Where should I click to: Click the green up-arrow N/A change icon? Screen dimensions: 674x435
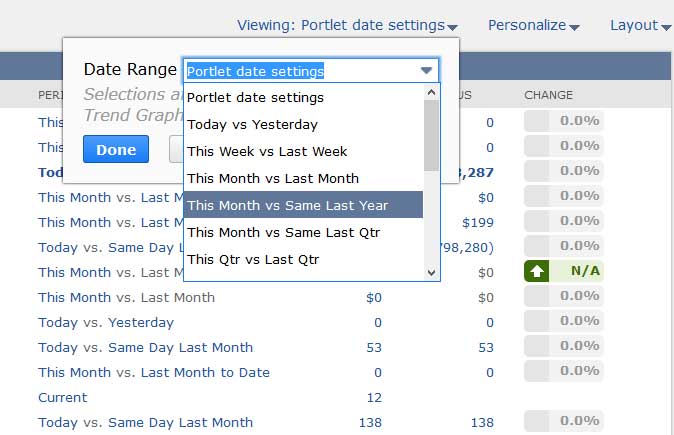pos(536,271)
